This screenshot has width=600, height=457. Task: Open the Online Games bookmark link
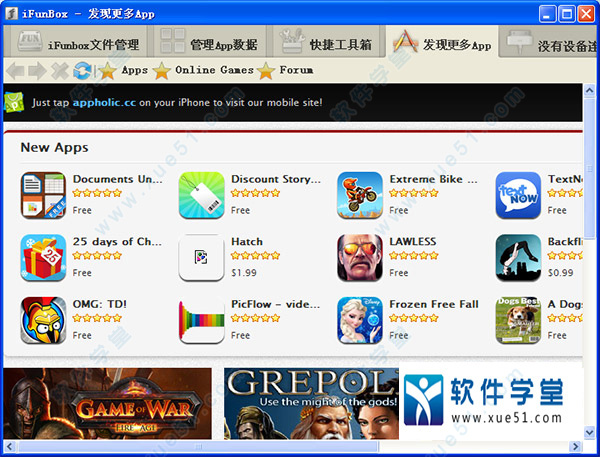pos(214,70)
